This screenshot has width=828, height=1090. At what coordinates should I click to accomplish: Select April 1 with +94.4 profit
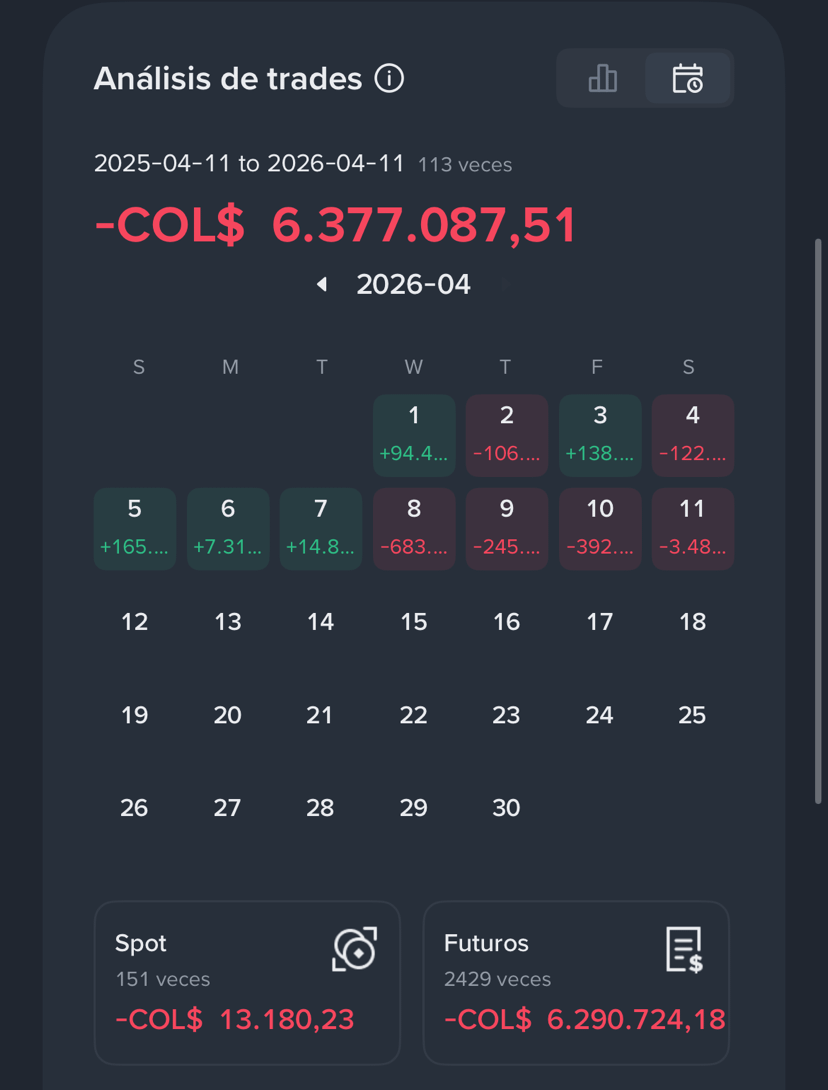(414, 436)
